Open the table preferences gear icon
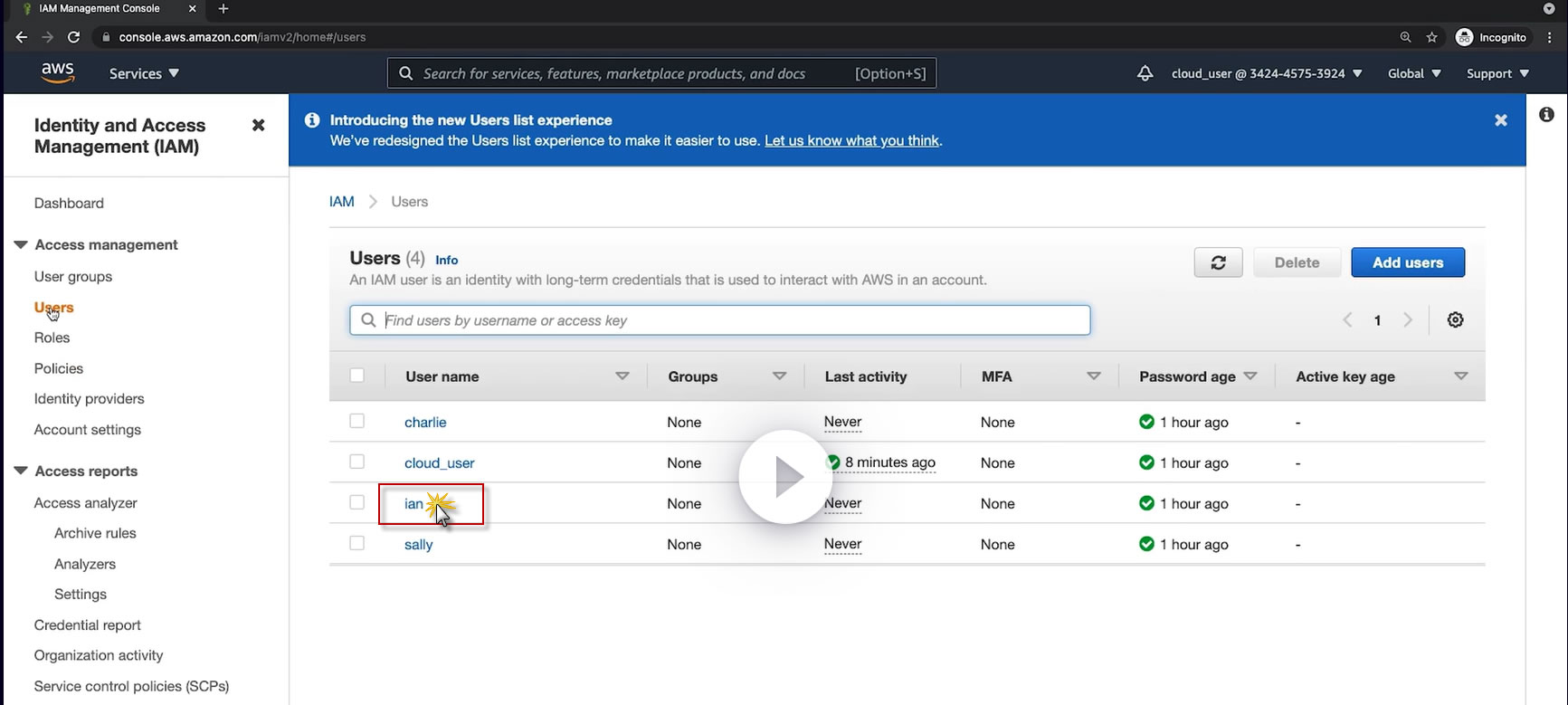This screenshot has height=705, width=1568. [1455, 319]
